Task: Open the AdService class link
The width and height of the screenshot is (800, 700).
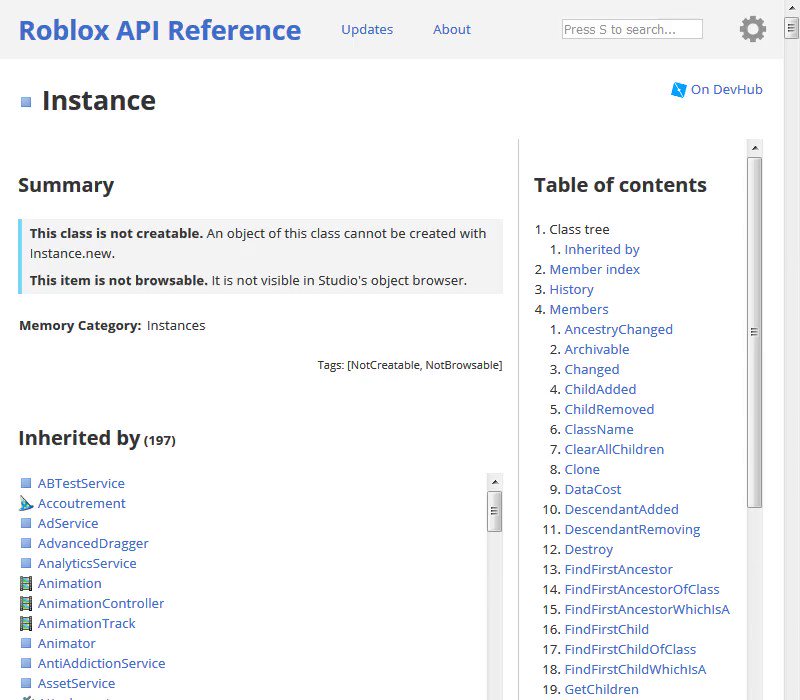Action: click(68, 523)
